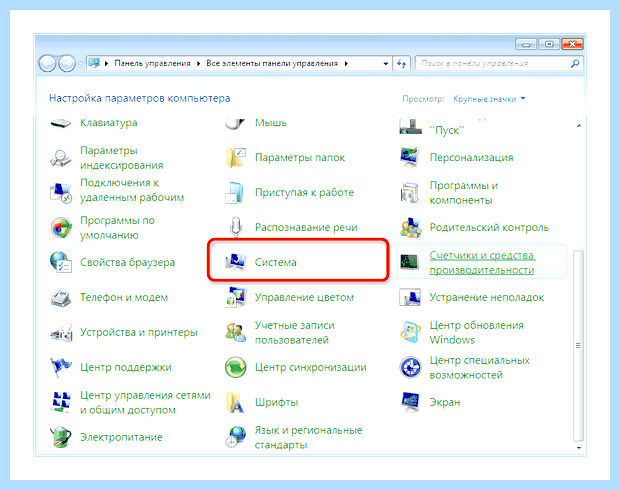This screenshot has width=620, height=490.
Task: Open Язык и региональные стандарты icon
Action: tap(236, 437)
